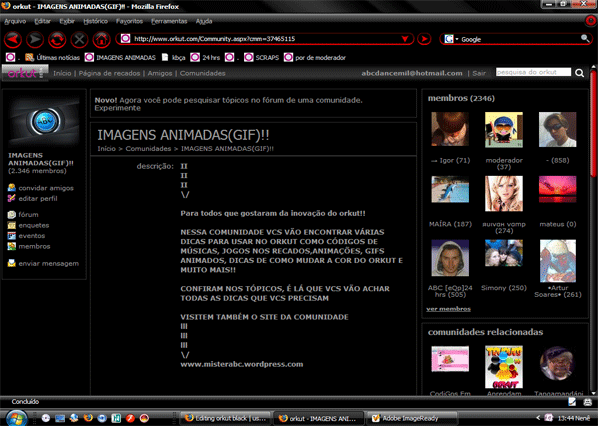The width and height of the screenshot is (598, 426).
Task: Click the red Go arrow beside address bar
Action: click(424, 39)
